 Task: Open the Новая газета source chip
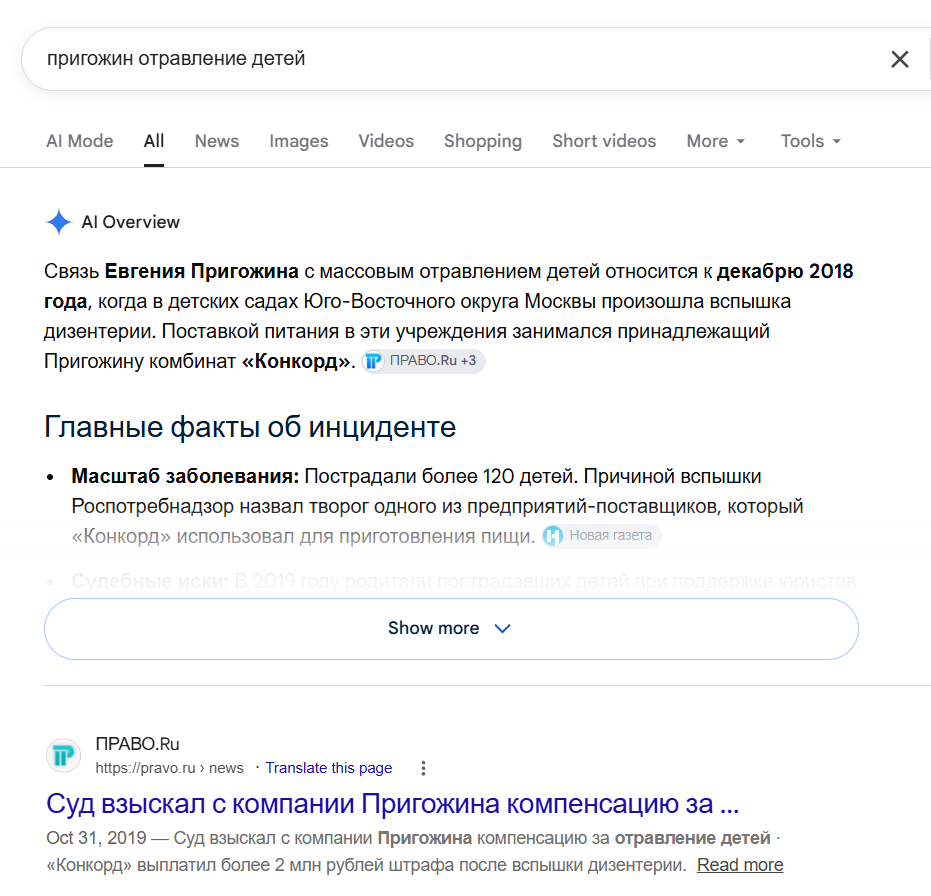click(601, 536)
